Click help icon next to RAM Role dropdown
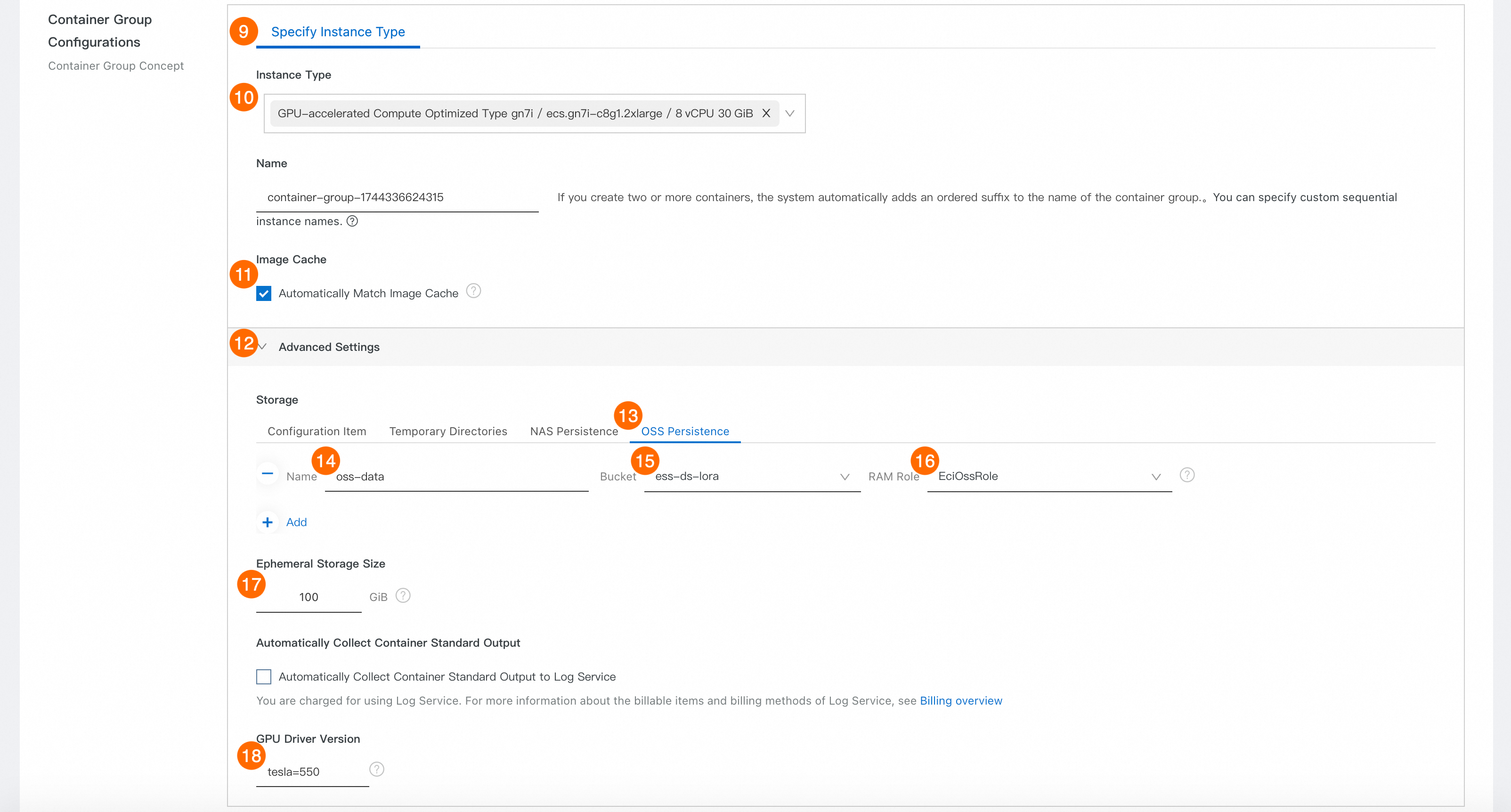Viewport: 1511px width, 812px height. pyautogui.click(x=1186, y=475)
